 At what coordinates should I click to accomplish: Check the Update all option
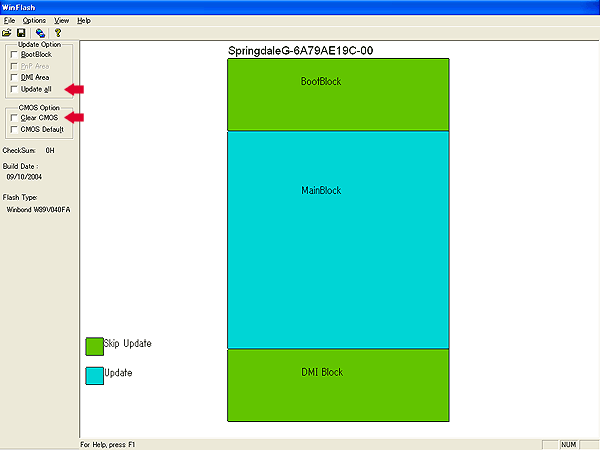pos(13,89)
